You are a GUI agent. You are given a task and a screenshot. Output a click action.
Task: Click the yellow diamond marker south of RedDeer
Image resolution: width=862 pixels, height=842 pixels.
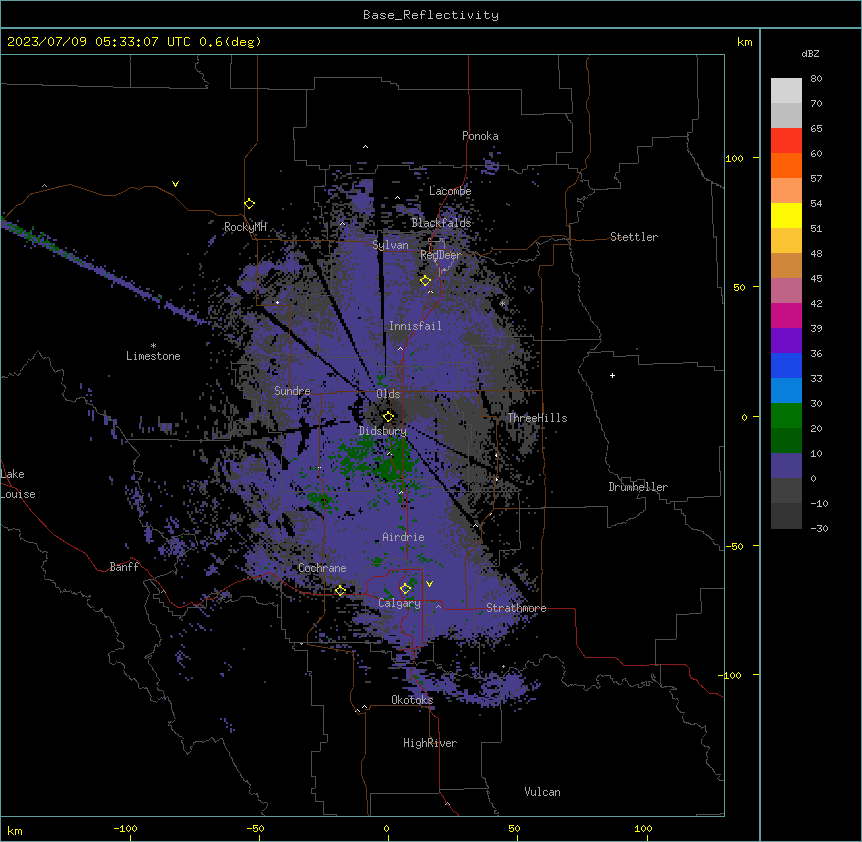[x=425, y=280]
